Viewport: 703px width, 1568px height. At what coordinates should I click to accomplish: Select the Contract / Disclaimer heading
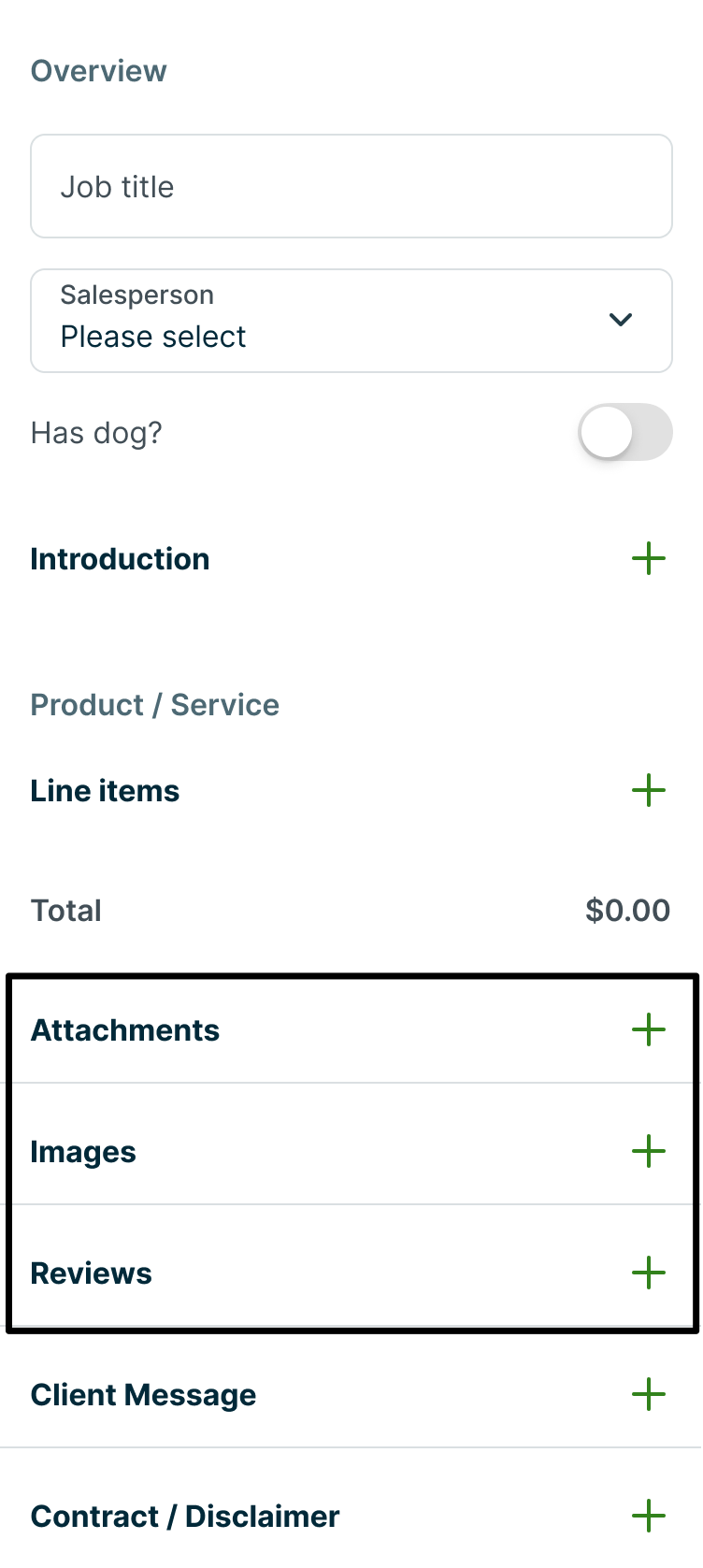pos(185,1517)
